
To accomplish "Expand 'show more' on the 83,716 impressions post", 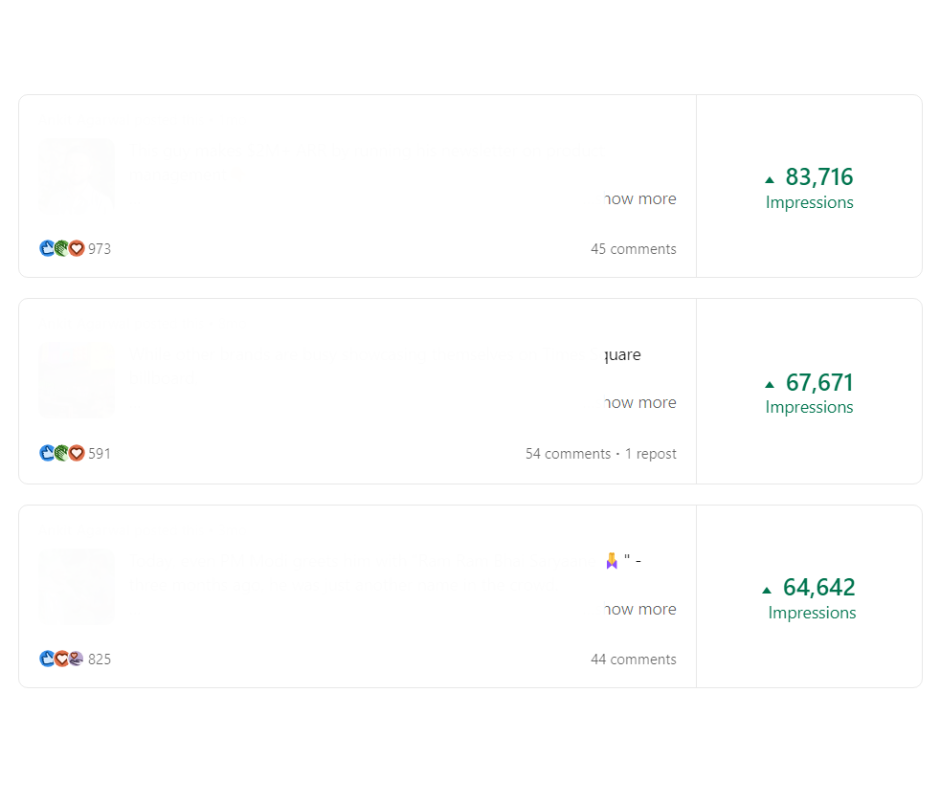I will tap(640, 199).
